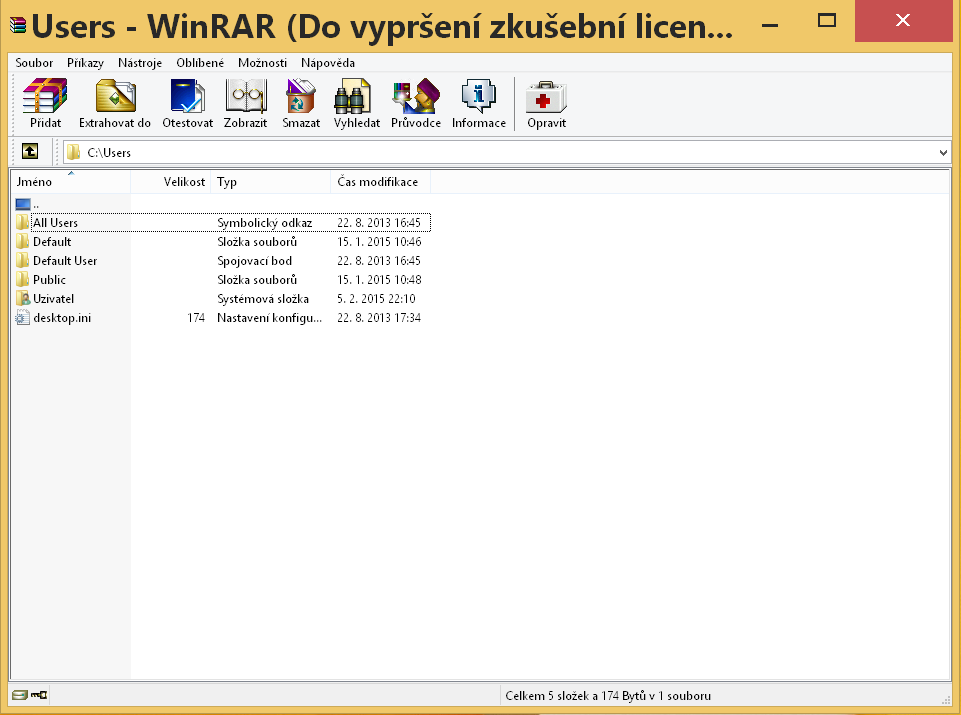The image size is (961, 715).
Task: Expand the address bar path dropdown
Action: [943, 153]
